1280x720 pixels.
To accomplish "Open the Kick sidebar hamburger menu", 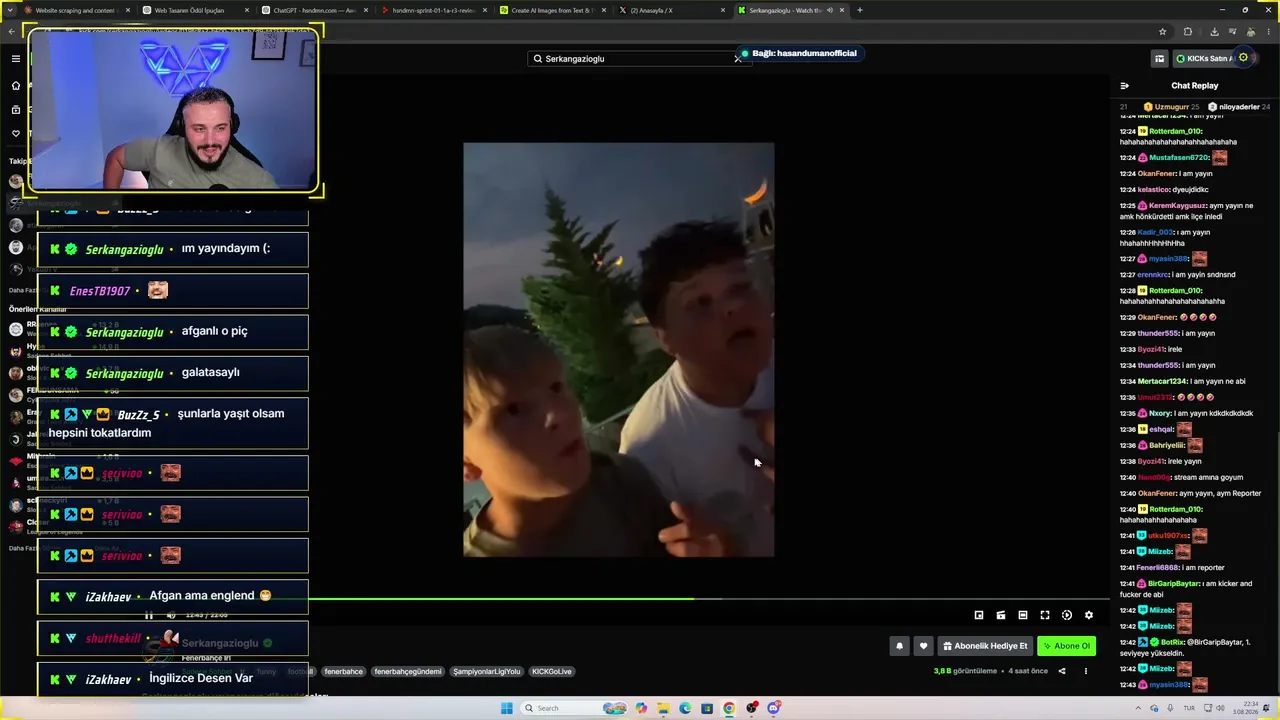I will coord(16,59).
